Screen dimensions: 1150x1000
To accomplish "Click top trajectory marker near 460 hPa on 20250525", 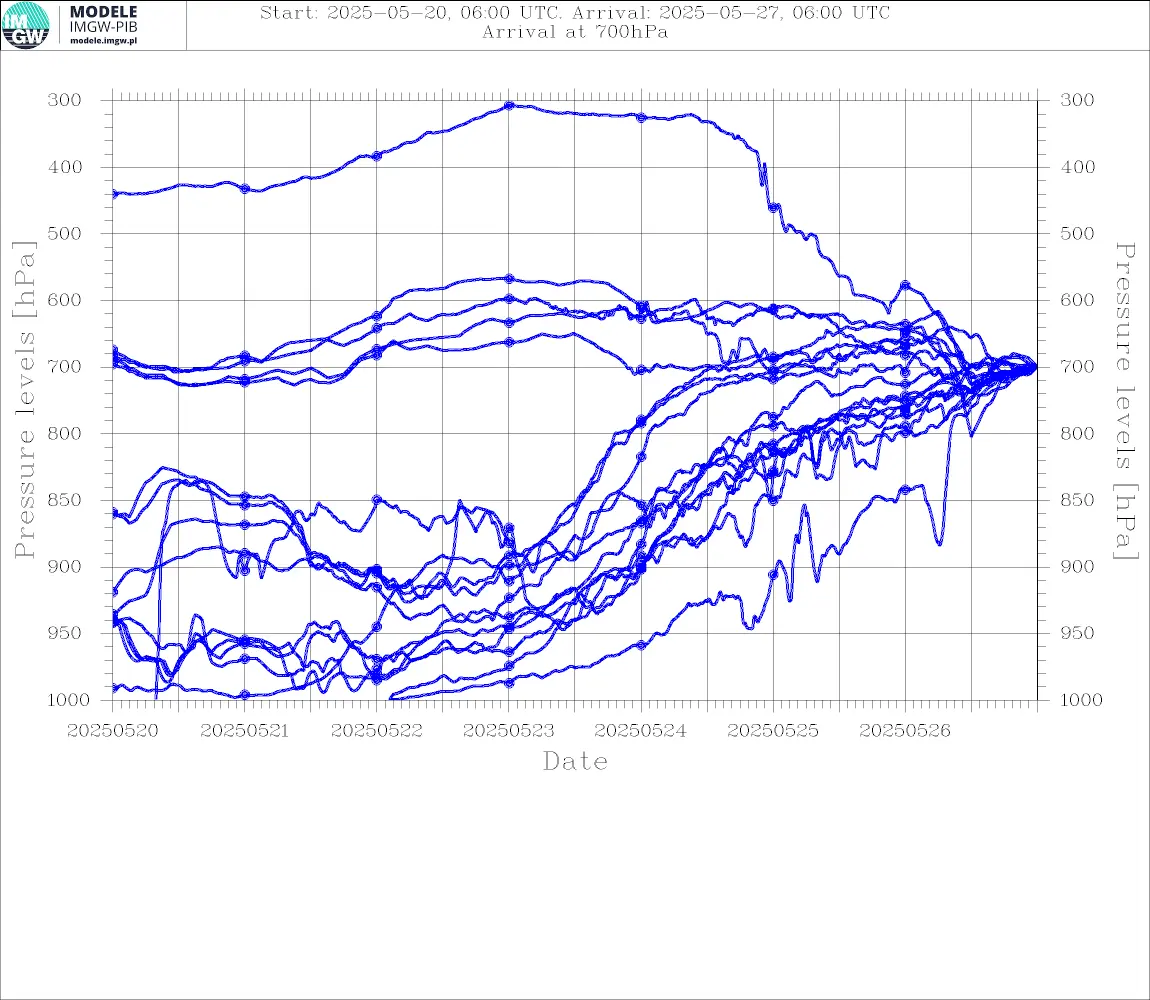I will (773, 208).
